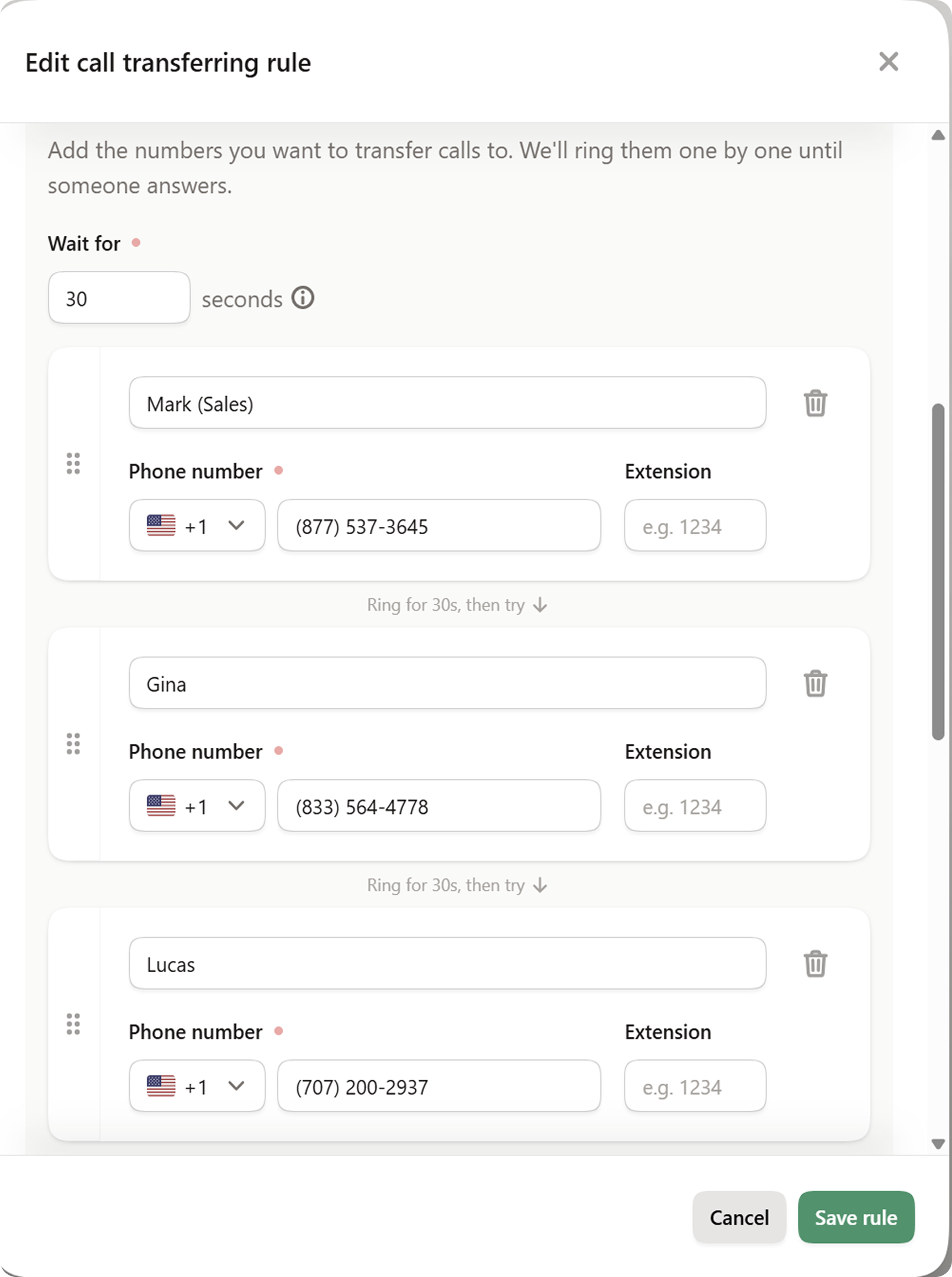
Task: Open the country code dropdown for Mark
Action: (x=237, y=525)
